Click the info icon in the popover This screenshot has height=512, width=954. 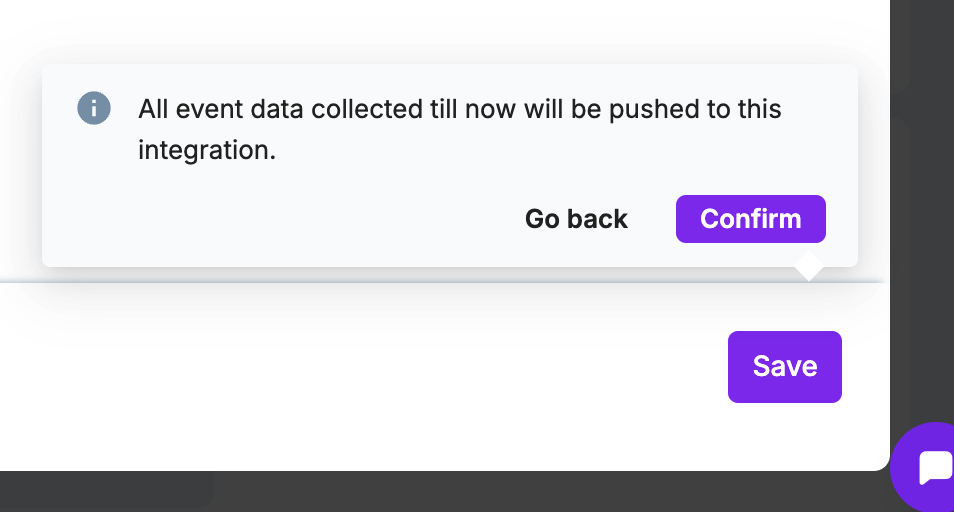(x=93, y=107)
